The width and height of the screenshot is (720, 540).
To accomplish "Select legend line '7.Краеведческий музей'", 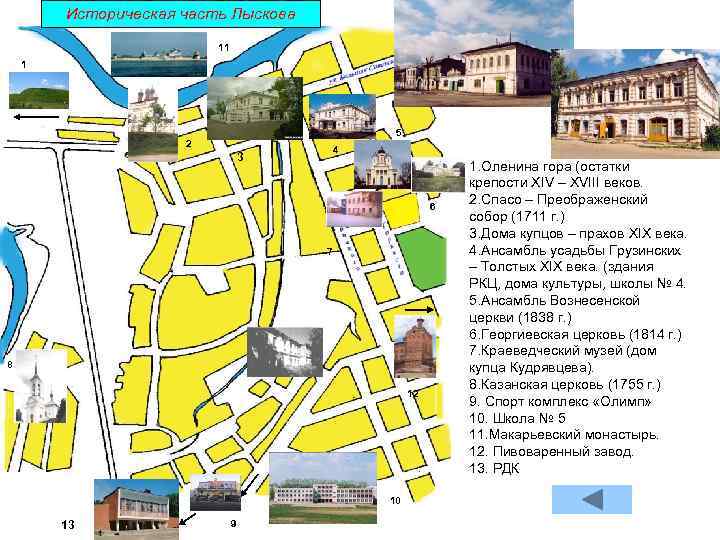I will (563, 359).
